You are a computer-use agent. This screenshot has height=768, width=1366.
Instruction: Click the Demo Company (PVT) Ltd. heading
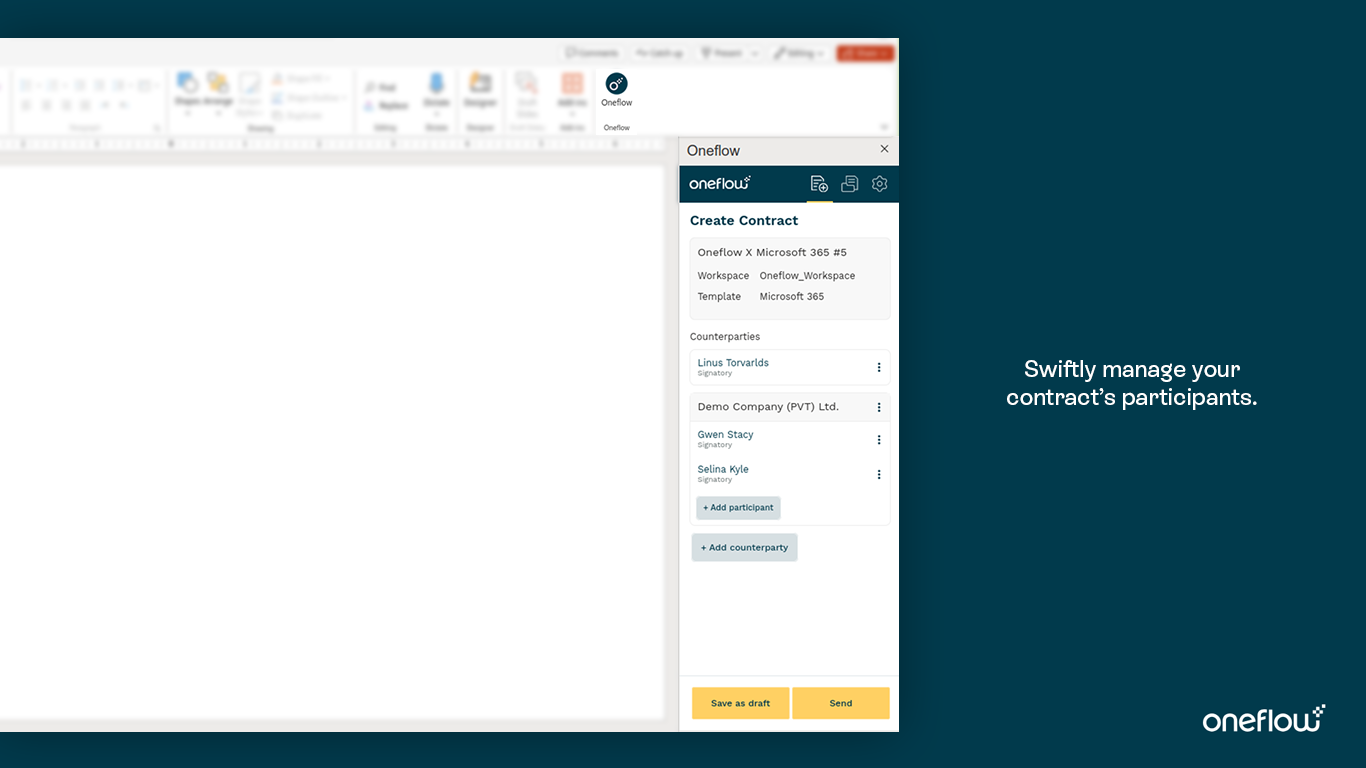coord(768,407)
